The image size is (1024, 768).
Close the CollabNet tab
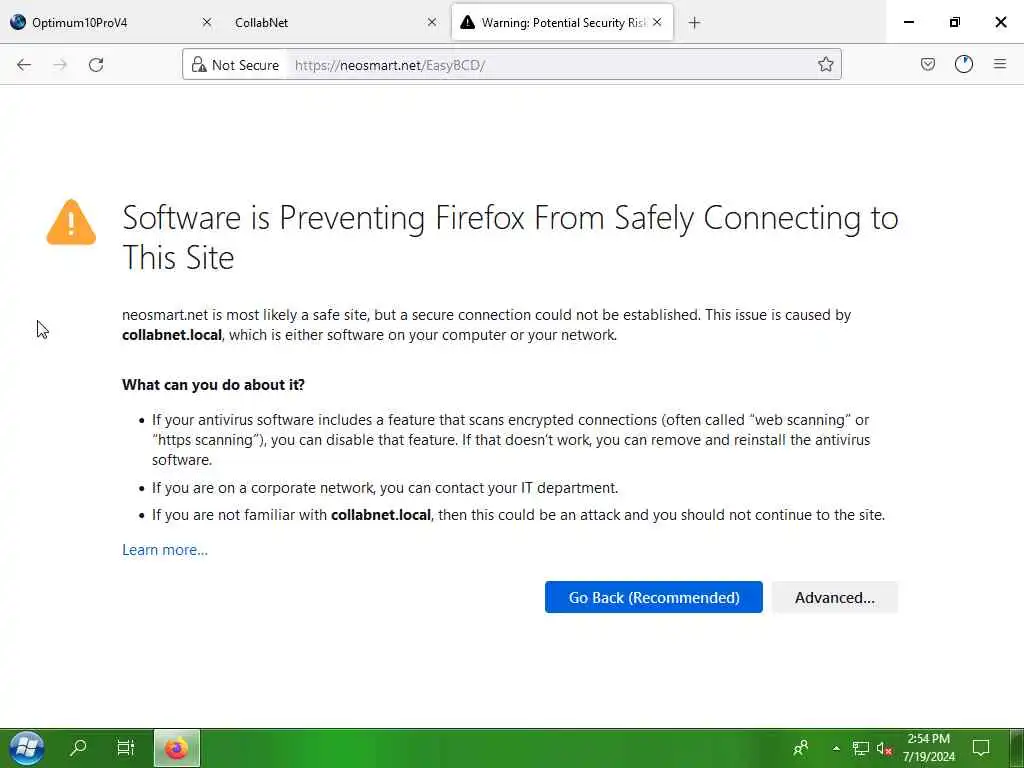click(x=432, y=22)
